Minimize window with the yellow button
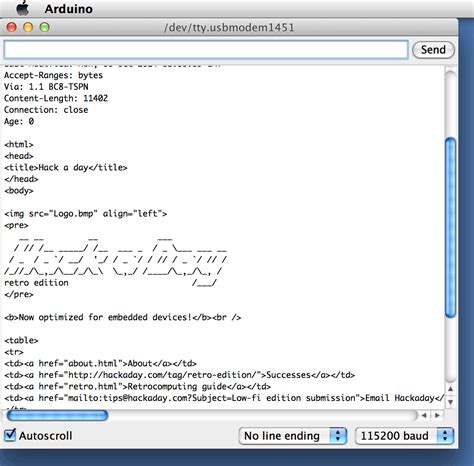The image size is (474, 466). point(28,27)
